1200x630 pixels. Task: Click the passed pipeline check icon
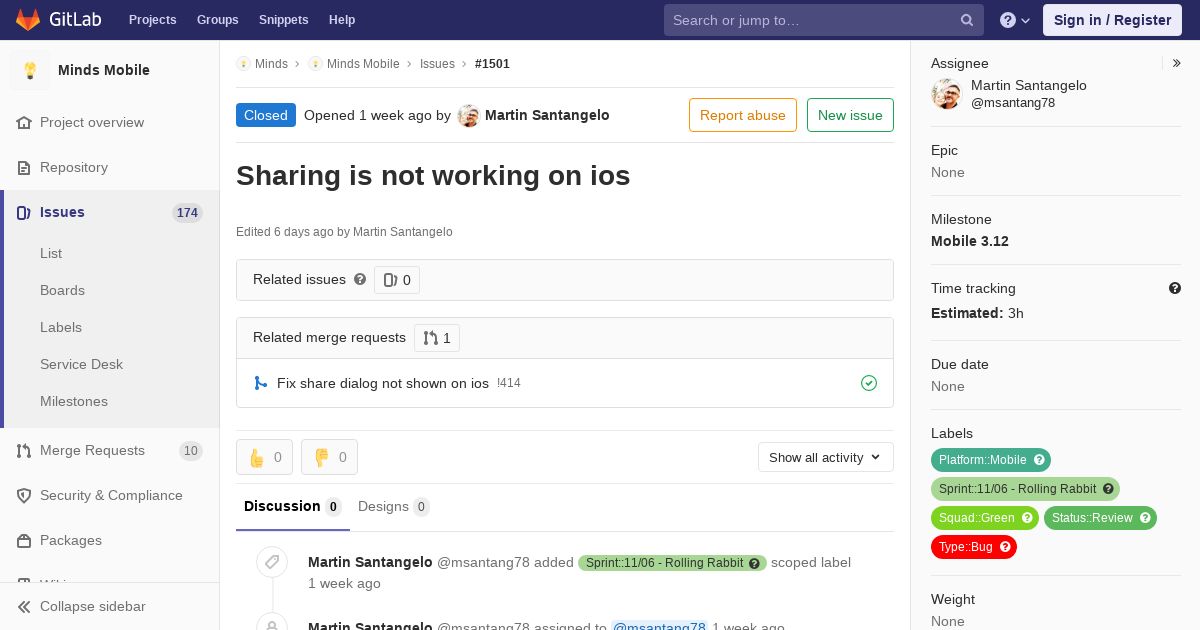click(869, 383)
